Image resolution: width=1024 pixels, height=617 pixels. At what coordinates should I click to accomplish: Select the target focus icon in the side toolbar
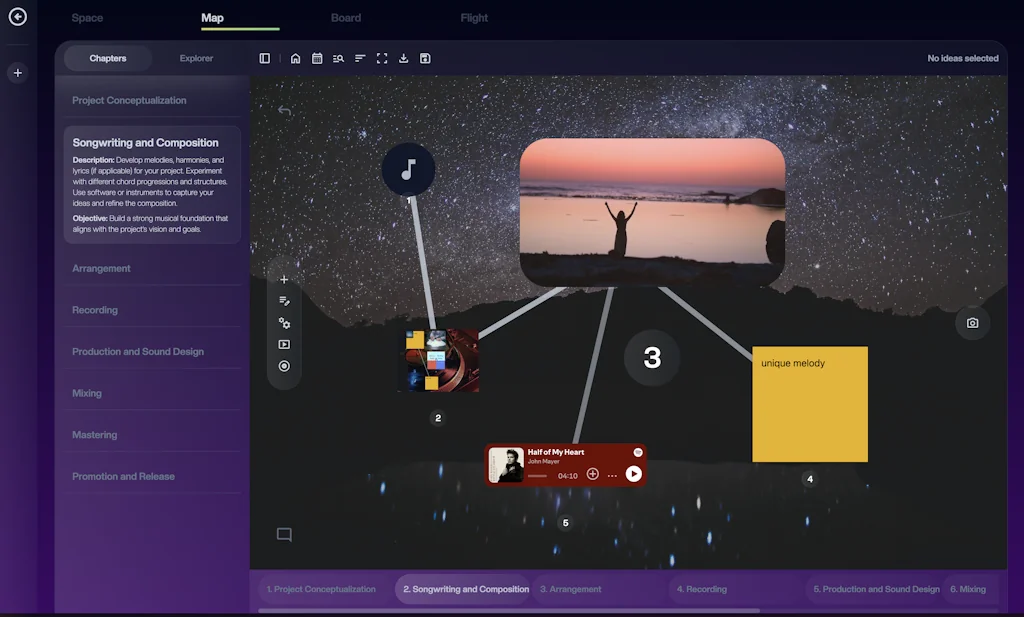pos(284,366)
